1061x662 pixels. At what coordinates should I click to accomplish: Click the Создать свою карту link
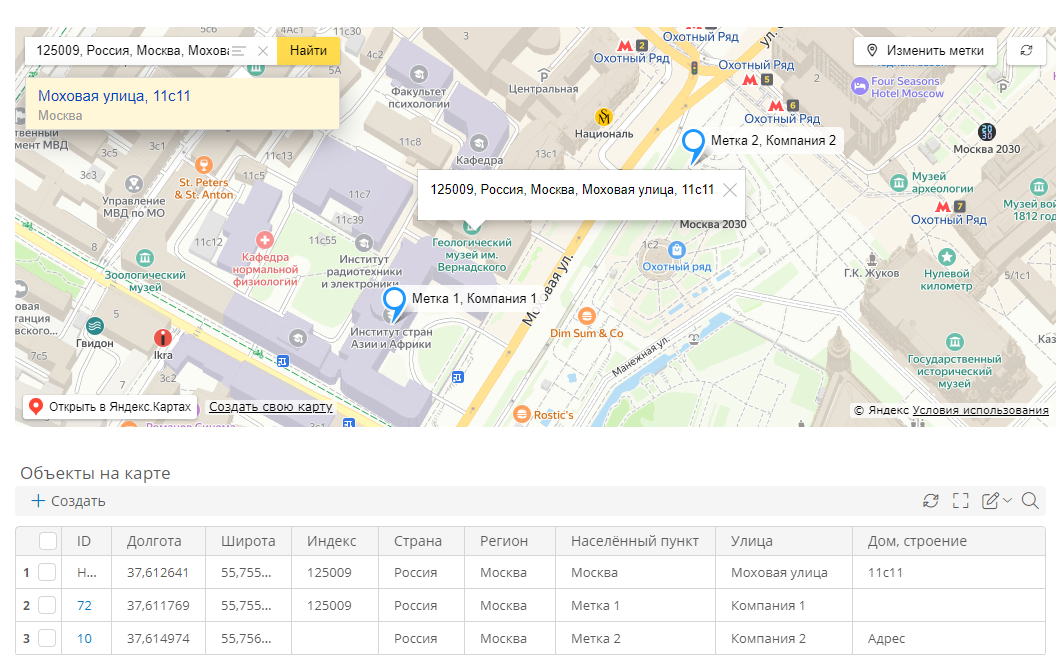(x=270, y=407)
